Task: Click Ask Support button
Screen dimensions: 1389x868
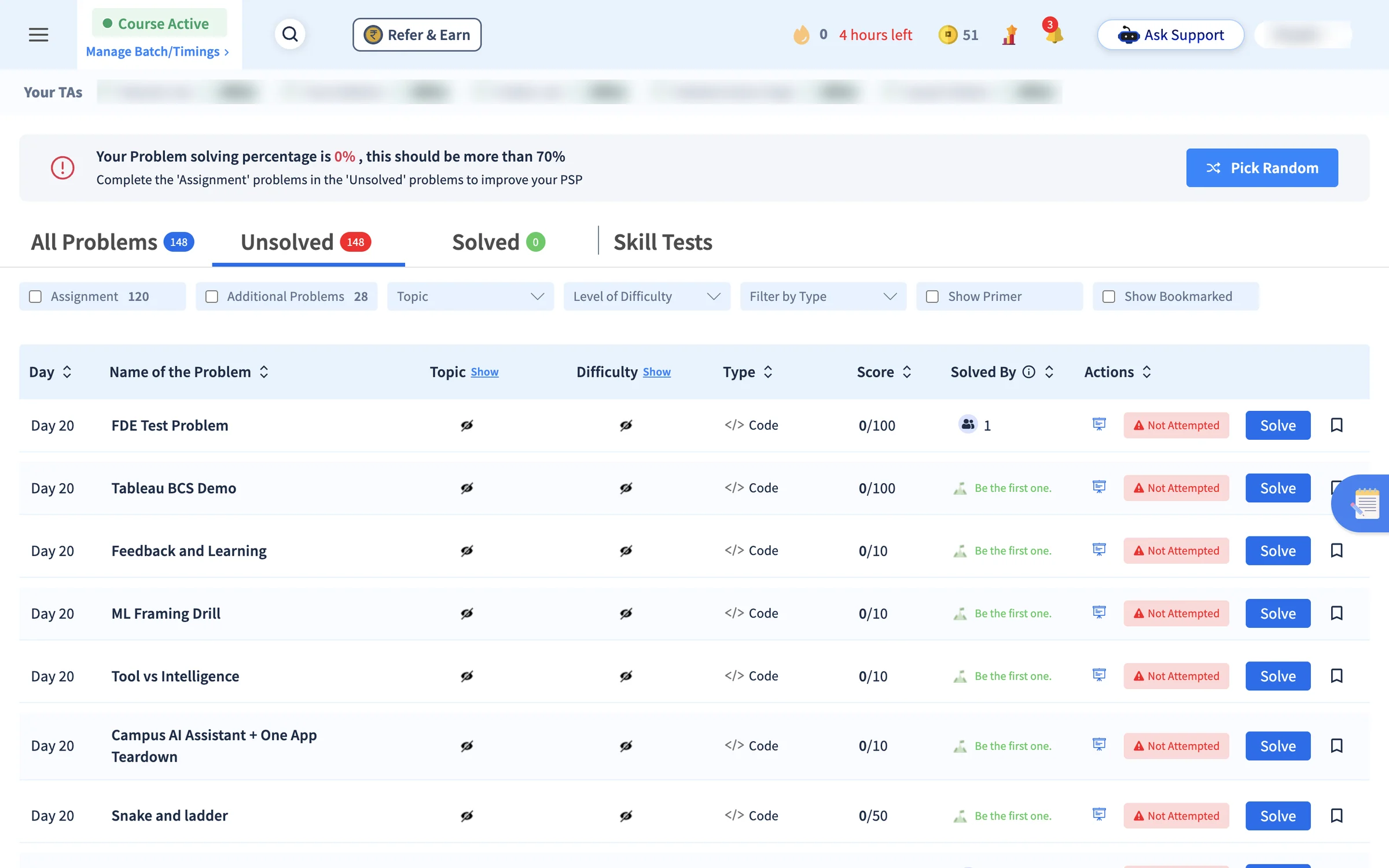Action: tap(1170, 35)
